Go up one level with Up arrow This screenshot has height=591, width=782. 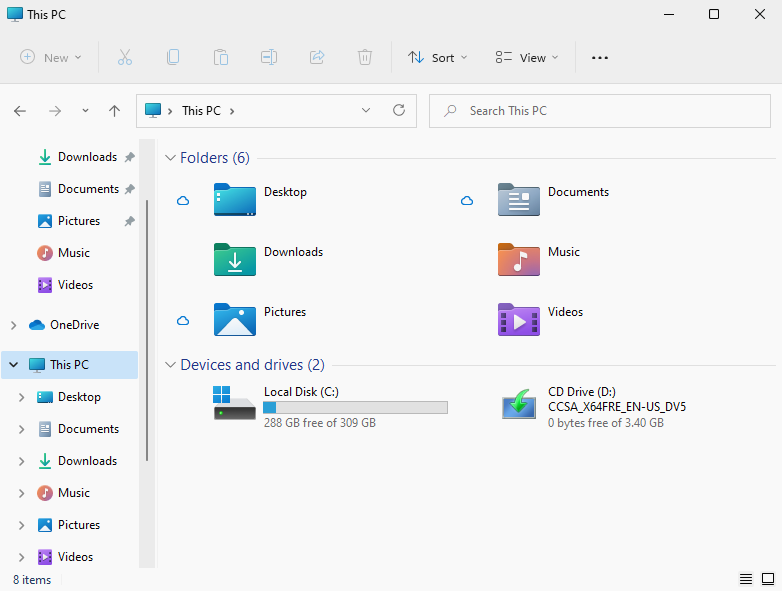114,111
